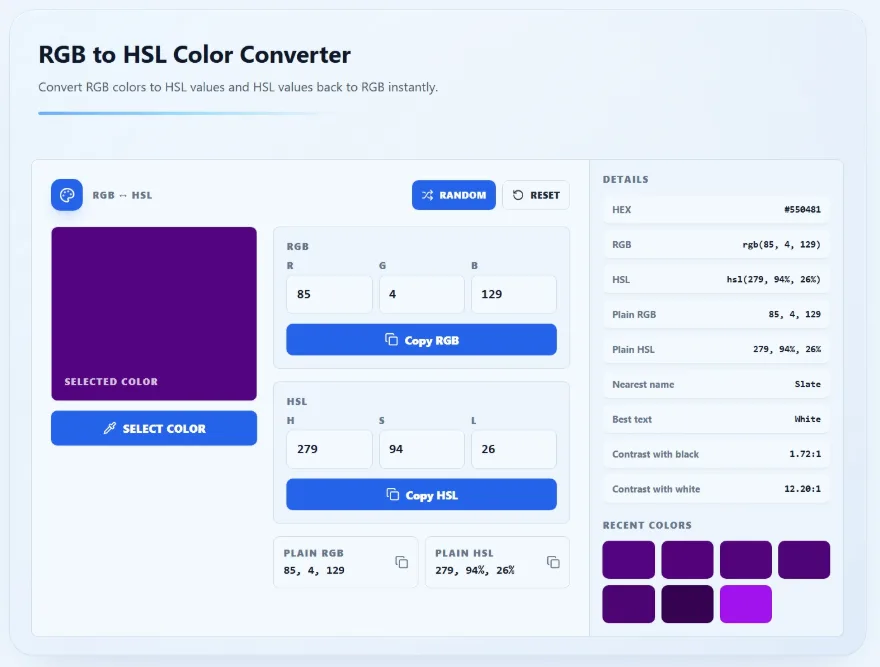Select the darkest recent color swatch
880x667 pixels.
click(687, 604)
